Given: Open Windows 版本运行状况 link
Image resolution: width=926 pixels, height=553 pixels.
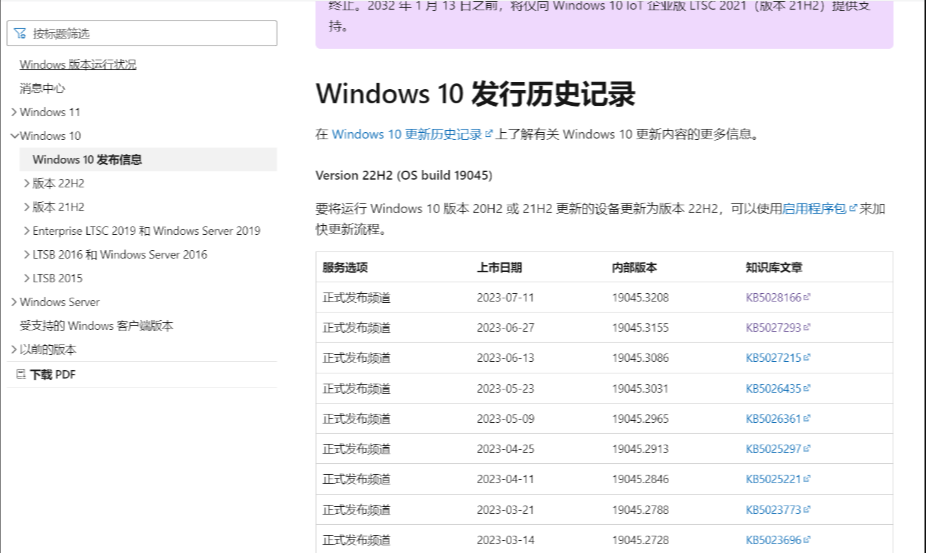Looking at the screenshot, I should [x=78, y=64].
